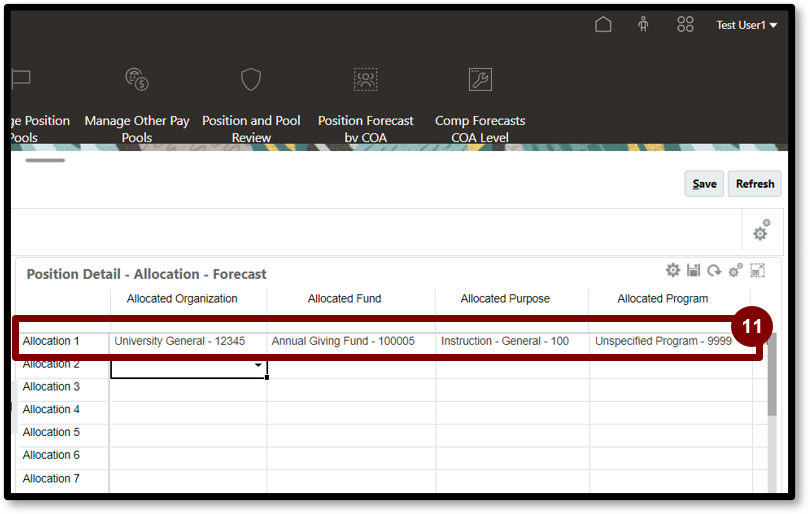Viewport: 810px width, 514px height.
Task: Open Comp Forecasts COA Level tab
Action: 480,129
